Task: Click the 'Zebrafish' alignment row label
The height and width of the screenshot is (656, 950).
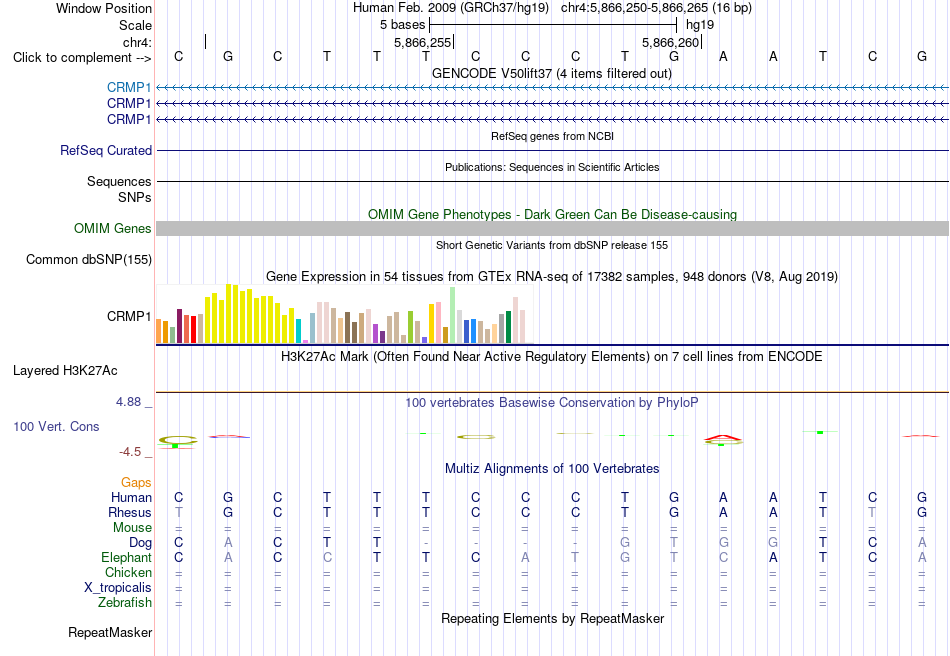Action: 125,603
